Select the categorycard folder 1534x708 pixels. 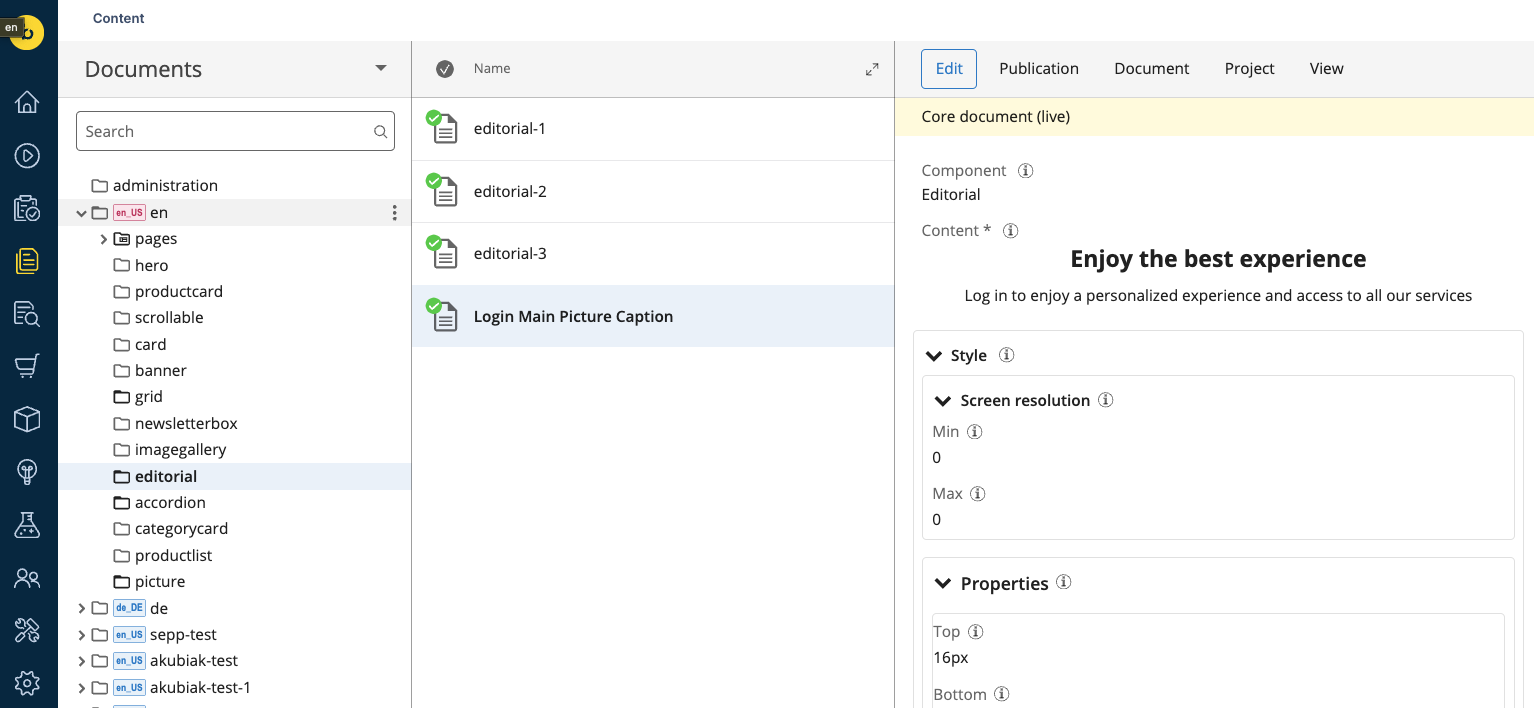(182, 528)
